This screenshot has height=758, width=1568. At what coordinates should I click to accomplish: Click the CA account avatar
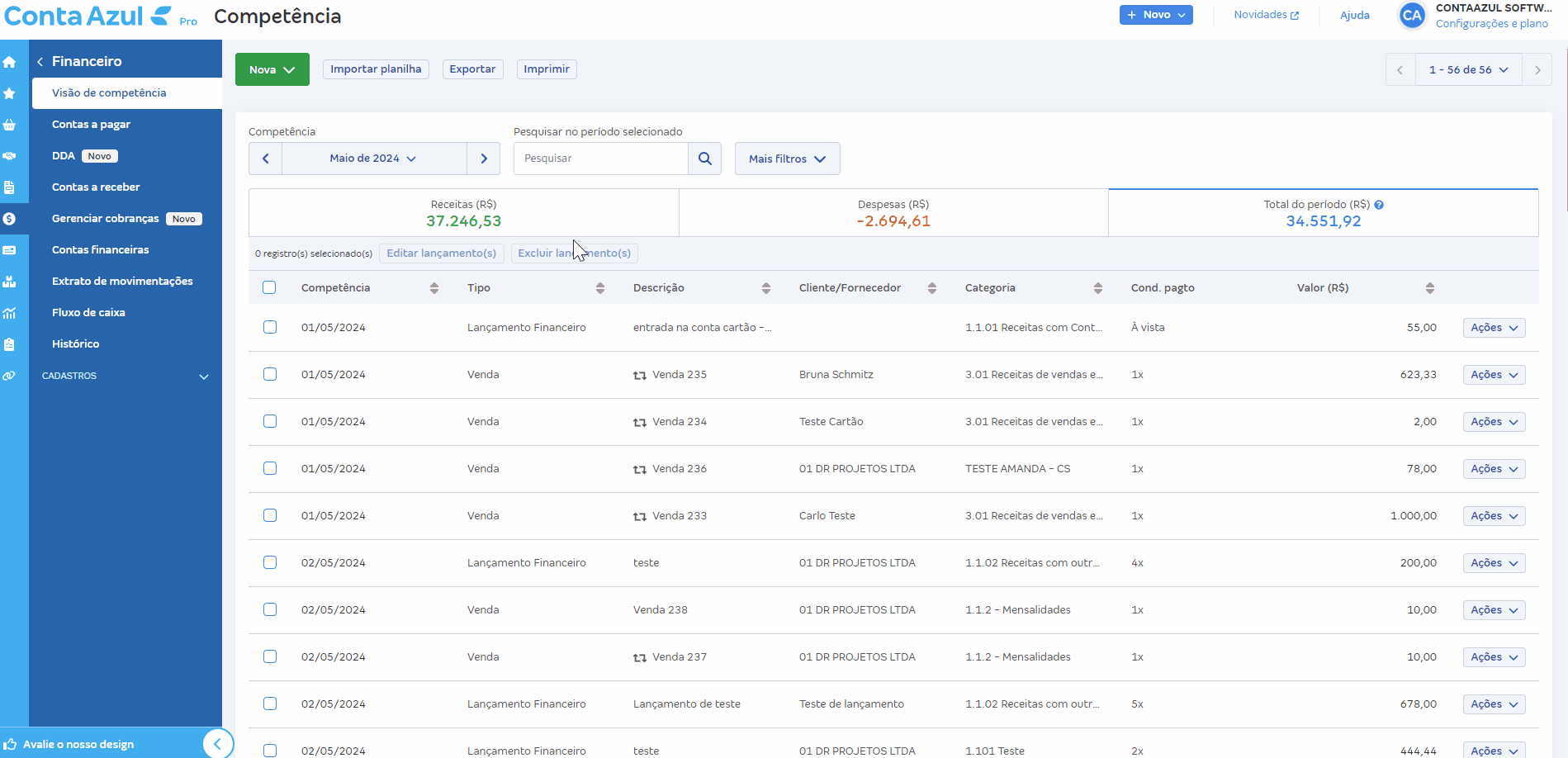point(1412,16)
